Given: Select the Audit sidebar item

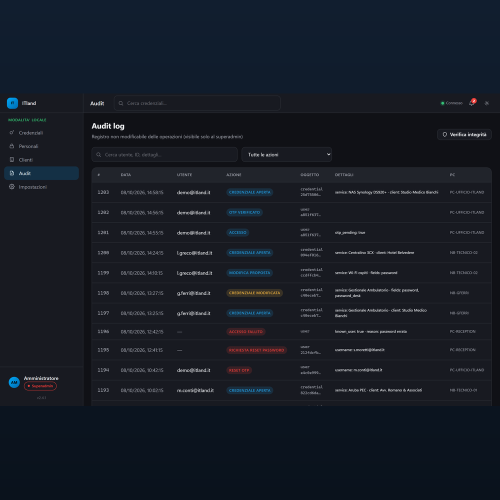Looking at the screenshot, I should point(42,173).
